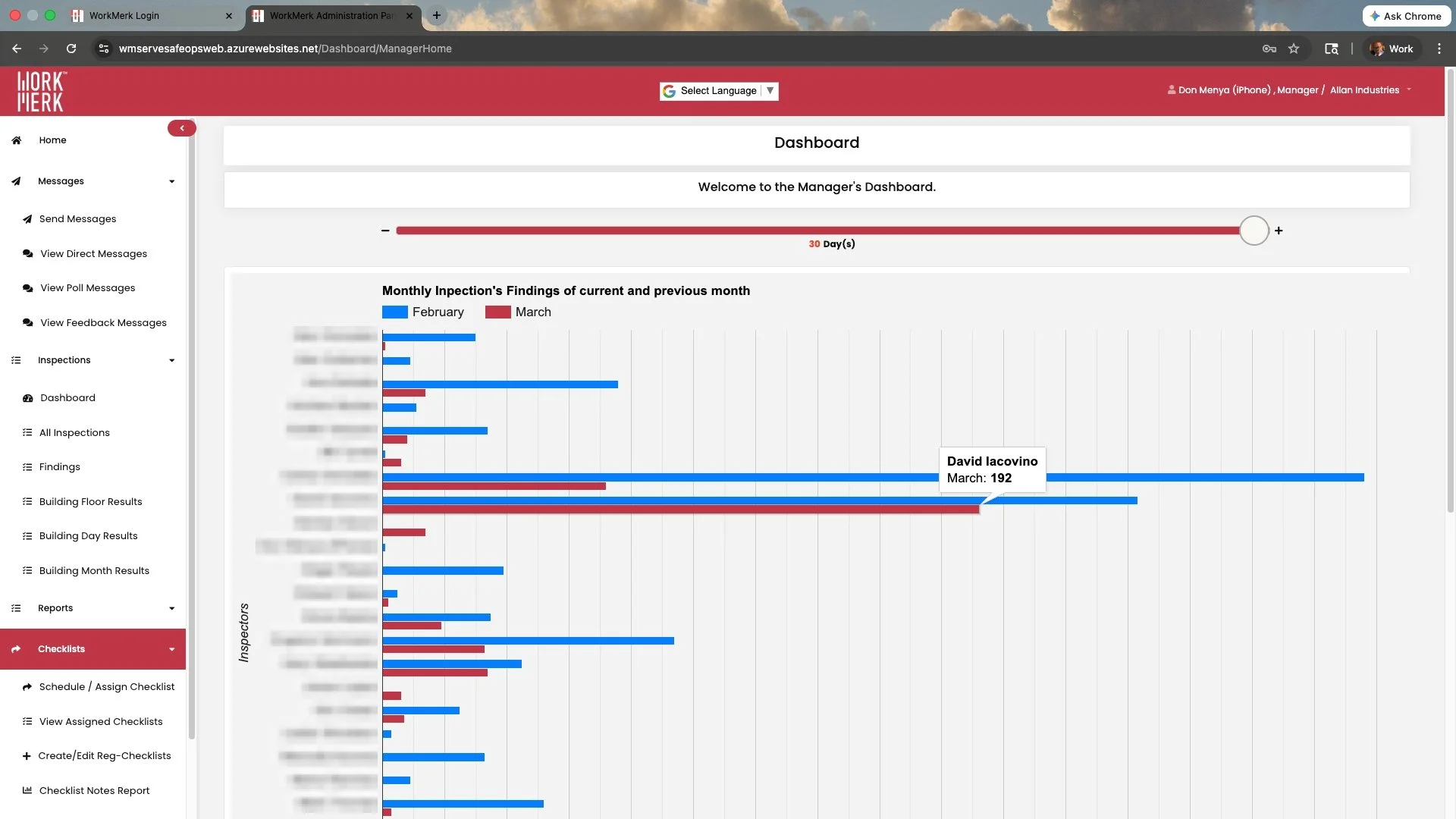Open the Select Language dropdown
The image size is (1456, 819).
[719, 91]
